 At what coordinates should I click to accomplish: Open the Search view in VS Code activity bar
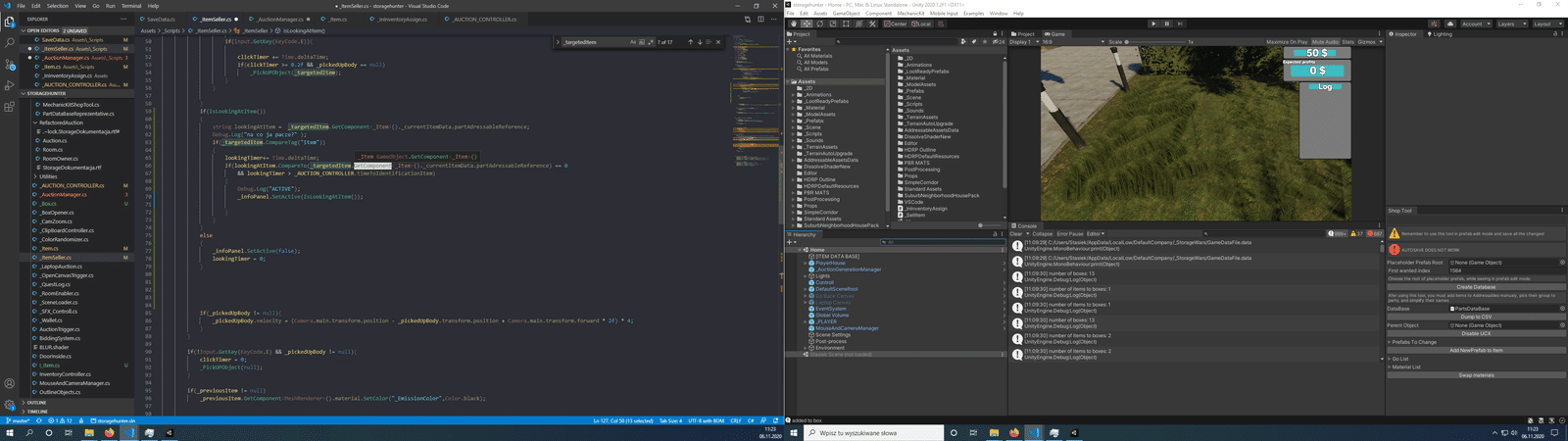[10, 42]
